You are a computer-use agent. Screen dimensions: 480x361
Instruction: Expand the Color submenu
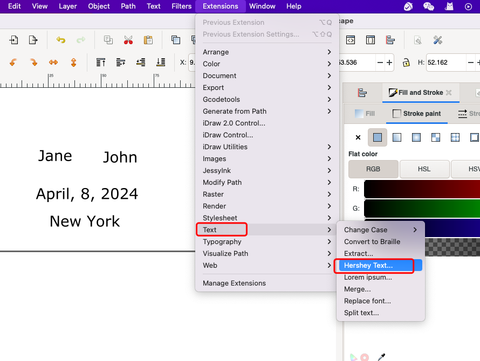(267, 64)
